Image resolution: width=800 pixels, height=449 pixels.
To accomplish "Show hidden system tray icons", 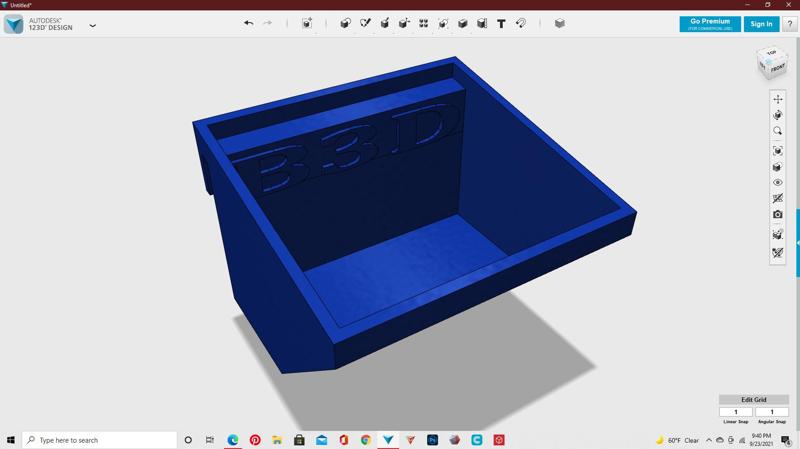I will 709,440.
